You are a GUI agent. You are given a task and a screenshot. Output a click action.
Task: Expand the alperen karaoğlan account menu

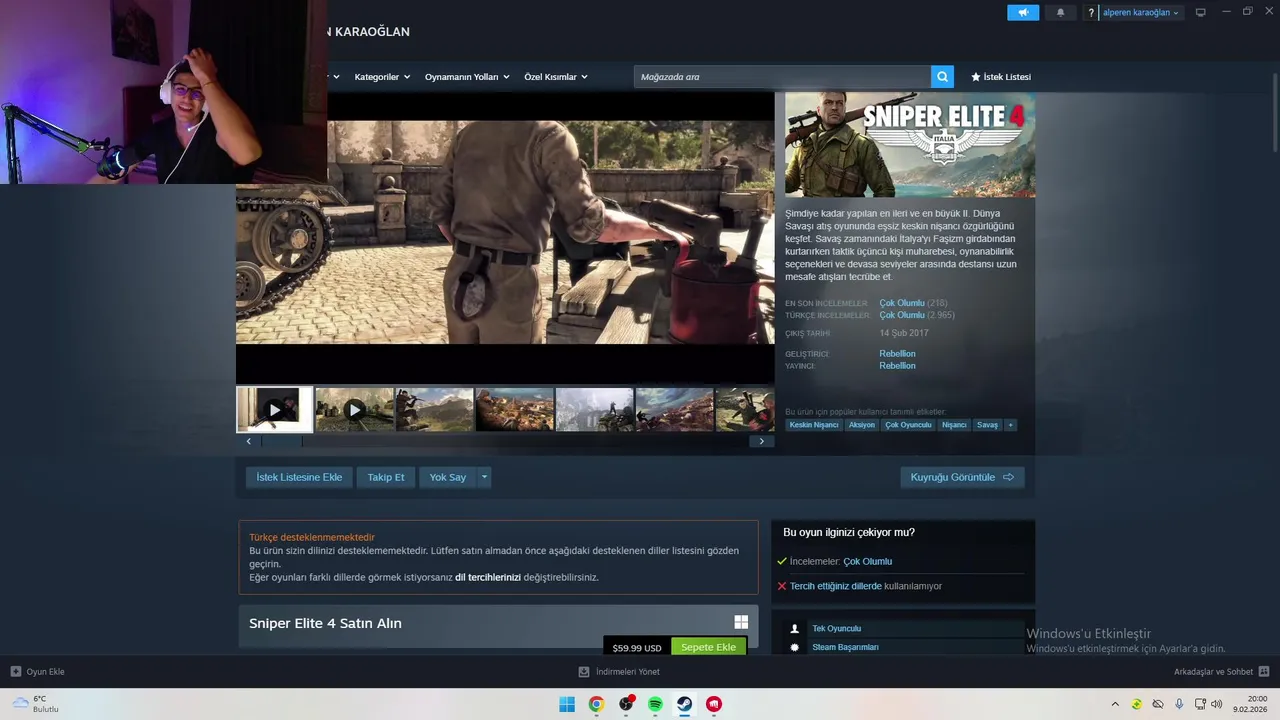[1142, 13]
